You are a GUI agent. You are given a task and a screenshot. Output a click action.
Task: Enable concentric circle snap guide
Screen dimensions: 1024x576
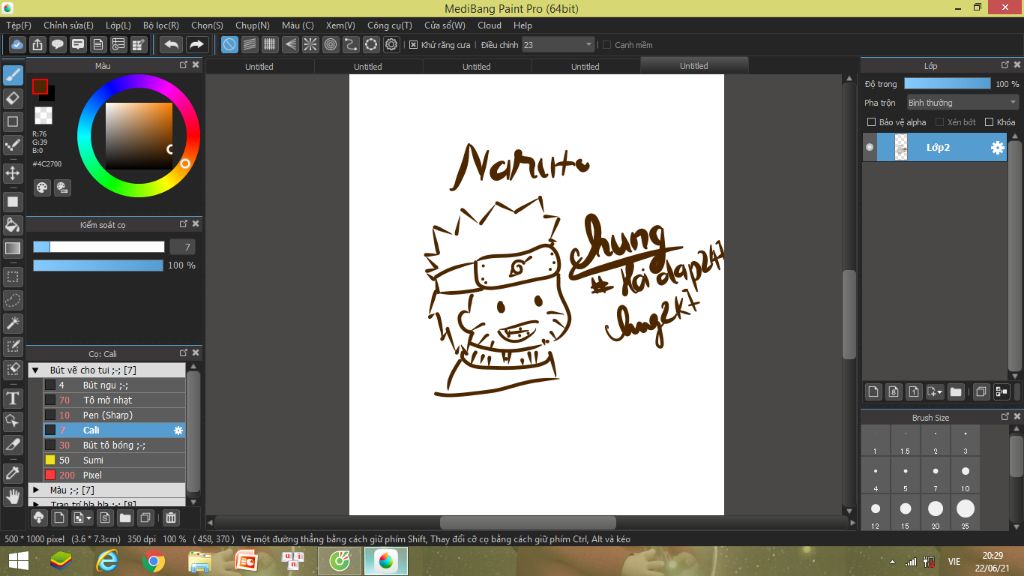[330, 44]
